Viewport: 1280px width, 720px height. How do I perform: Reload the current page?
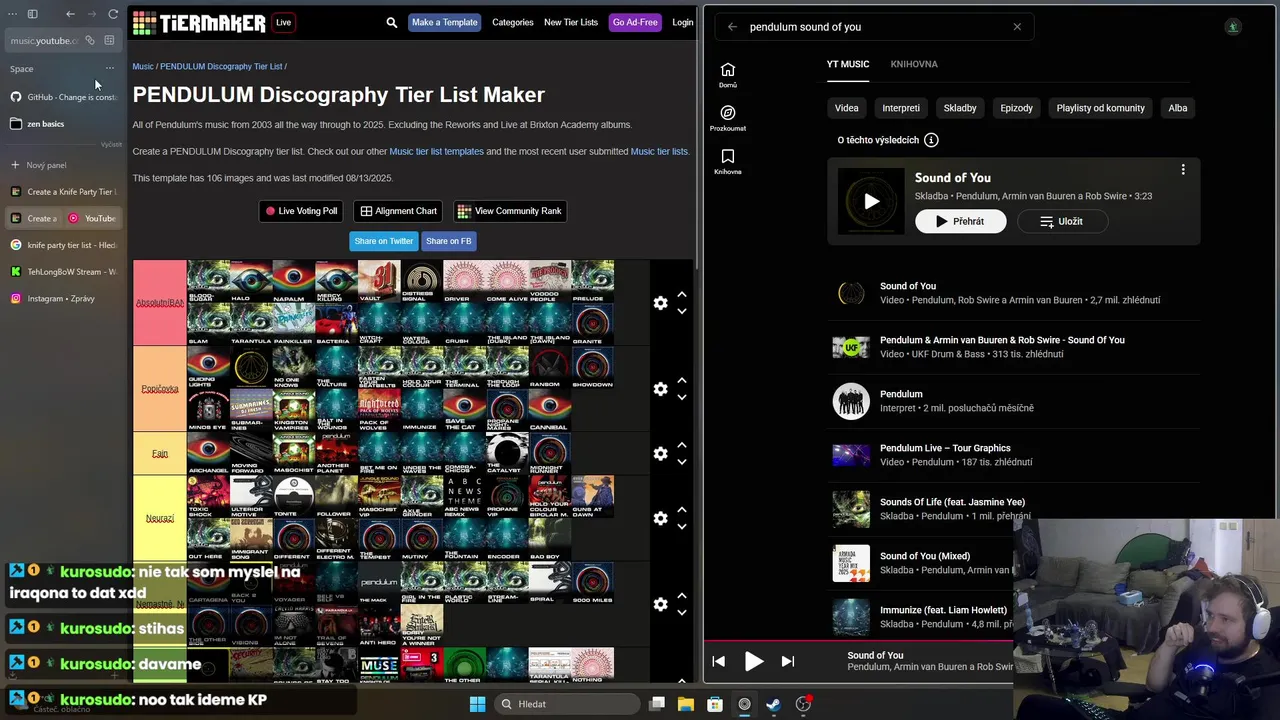tap(113, 14)
